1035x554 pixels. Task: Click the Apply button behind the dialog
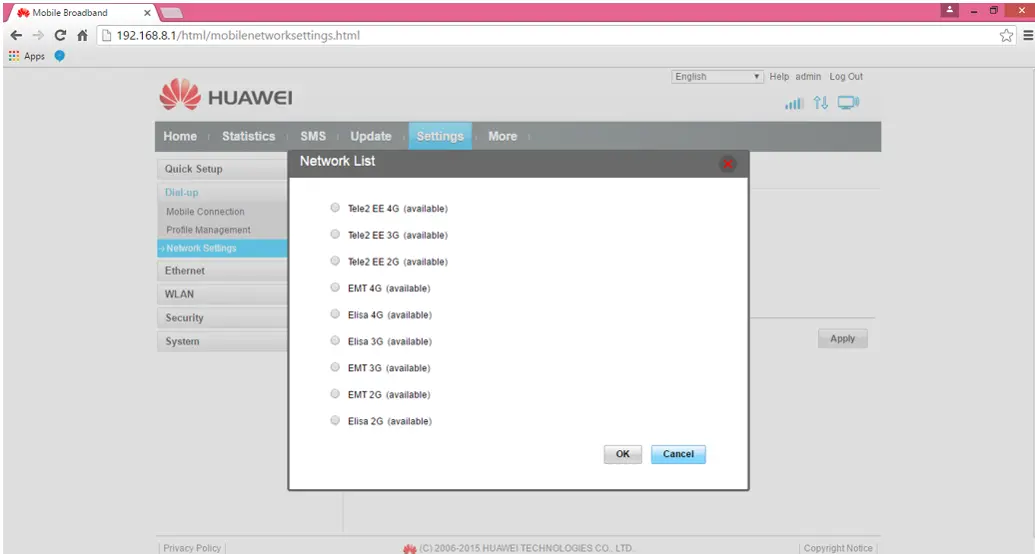point(842,339)
